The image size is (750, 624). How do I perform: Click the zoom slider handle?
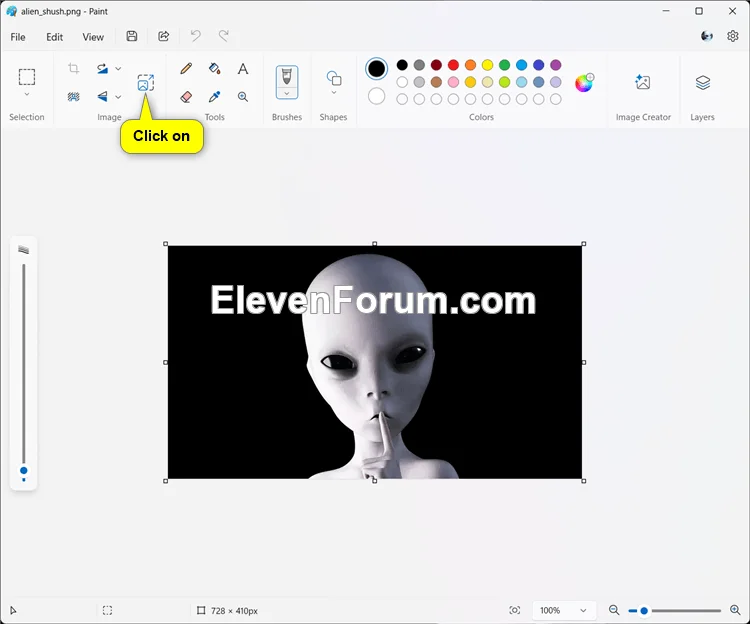pos(644,611)
